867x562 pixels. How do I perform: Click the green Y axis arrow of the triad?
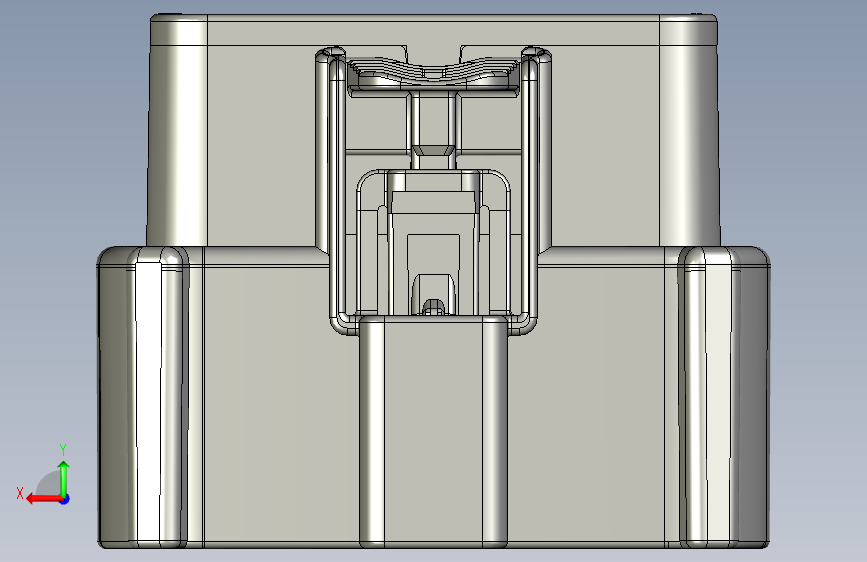point(64,479)
